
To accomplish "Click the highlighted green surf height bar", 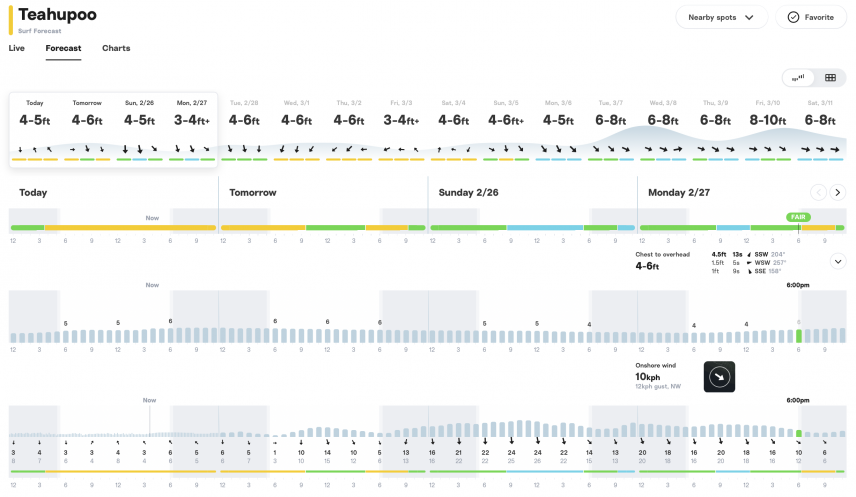I will coord(799,336).
